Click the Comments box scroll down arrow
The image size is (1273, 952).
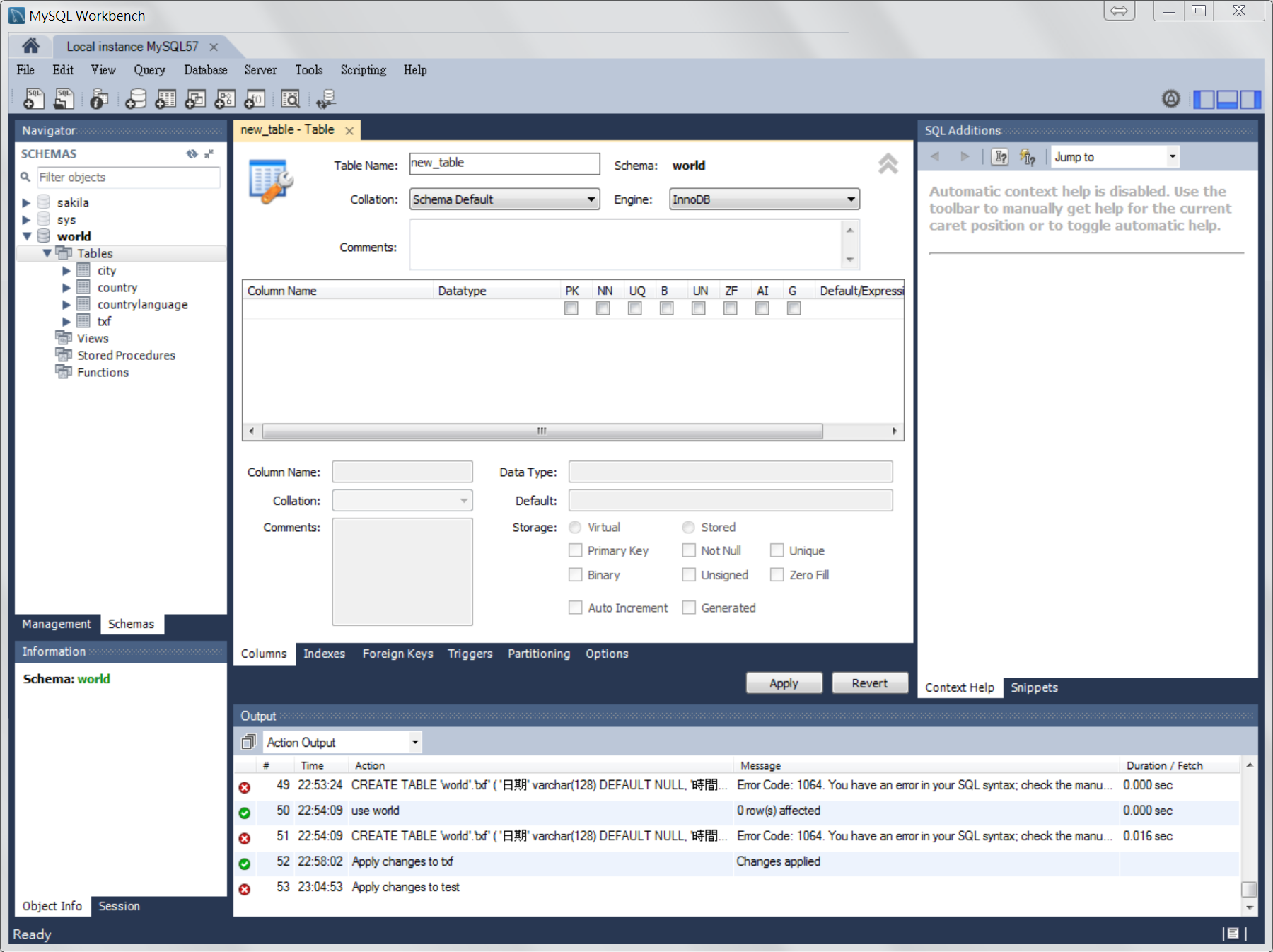850,260
